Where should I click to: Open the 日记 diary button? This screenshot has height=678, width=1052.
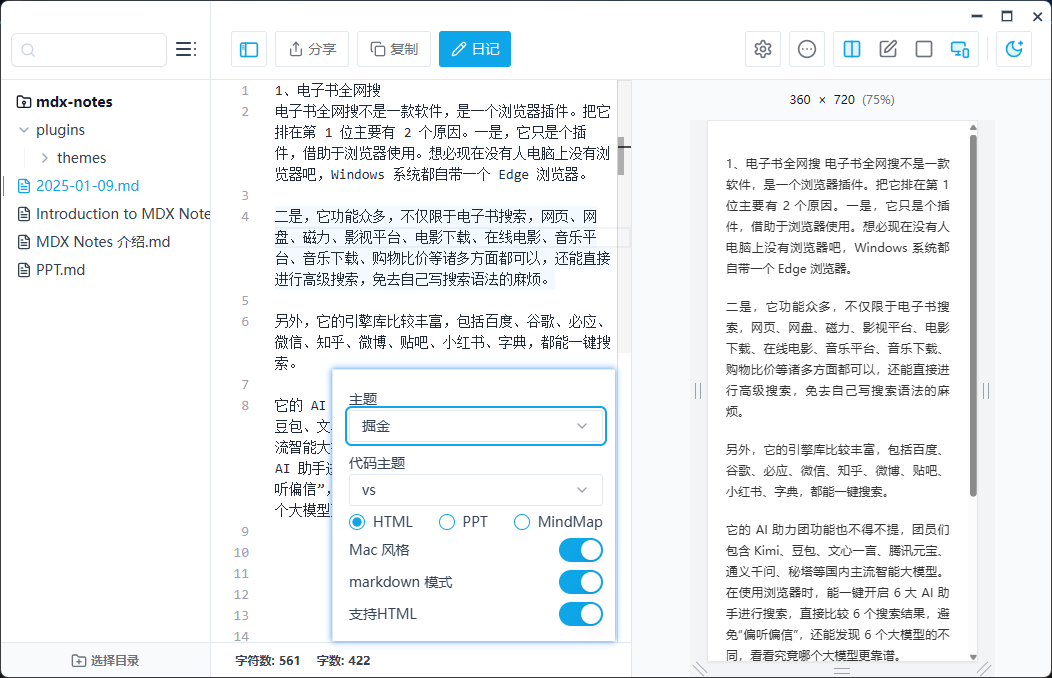pyautogui.click(x=475, y=49)
